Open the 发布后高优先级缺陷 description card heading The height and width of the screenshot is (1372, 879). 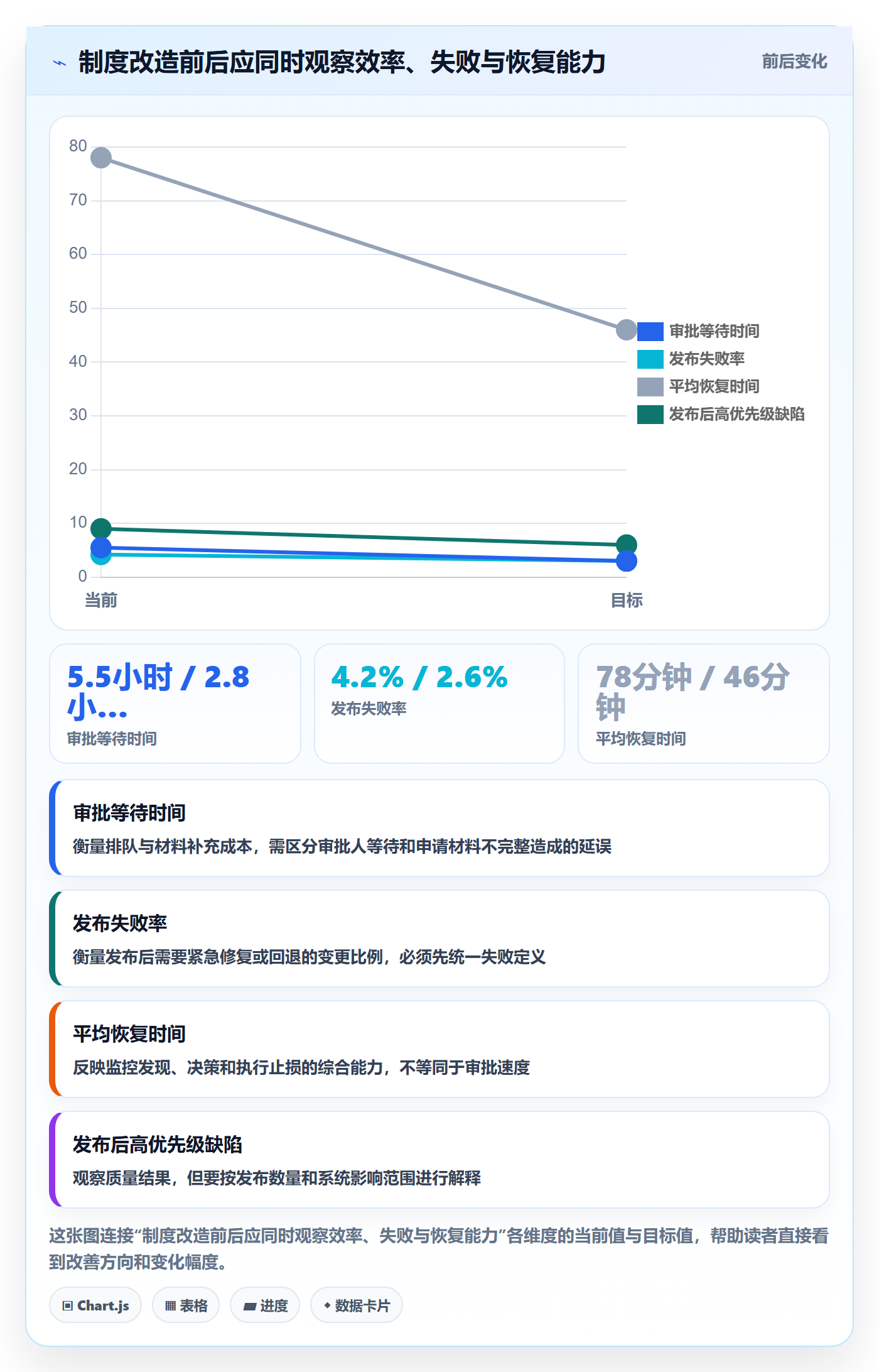click(158, 1145)
